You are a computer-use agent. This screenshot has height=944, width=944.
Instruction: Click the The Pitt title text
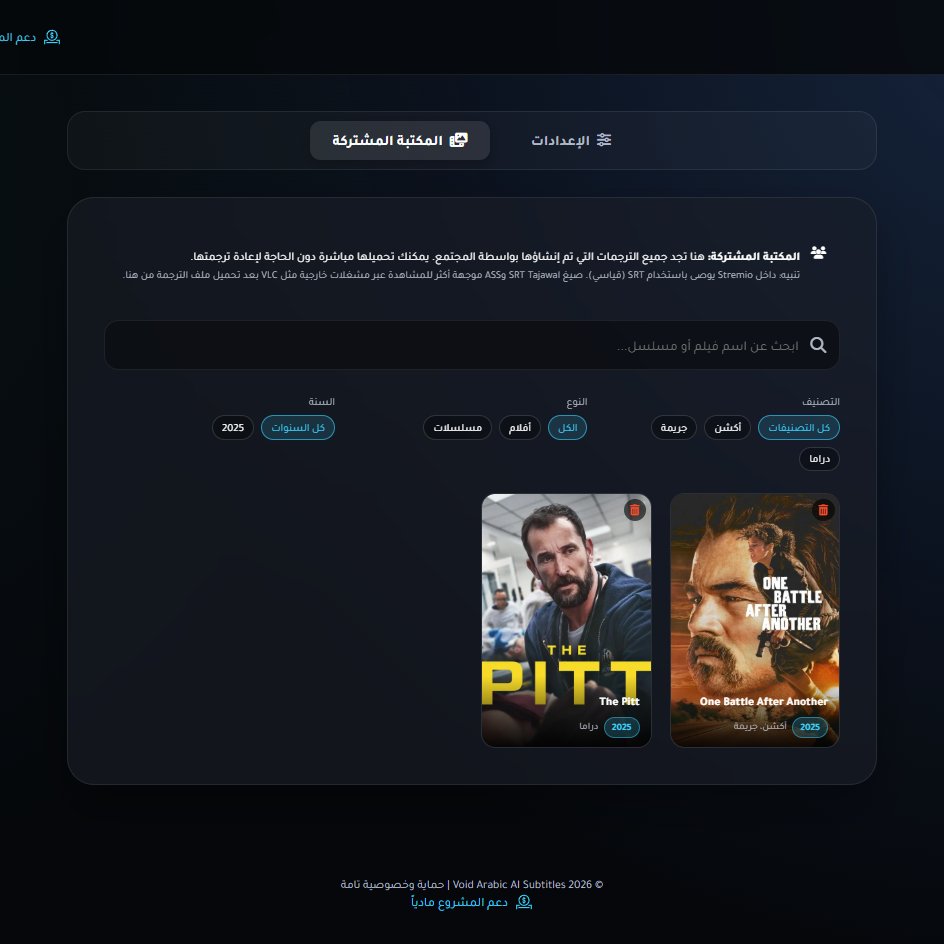coord(619,701)
